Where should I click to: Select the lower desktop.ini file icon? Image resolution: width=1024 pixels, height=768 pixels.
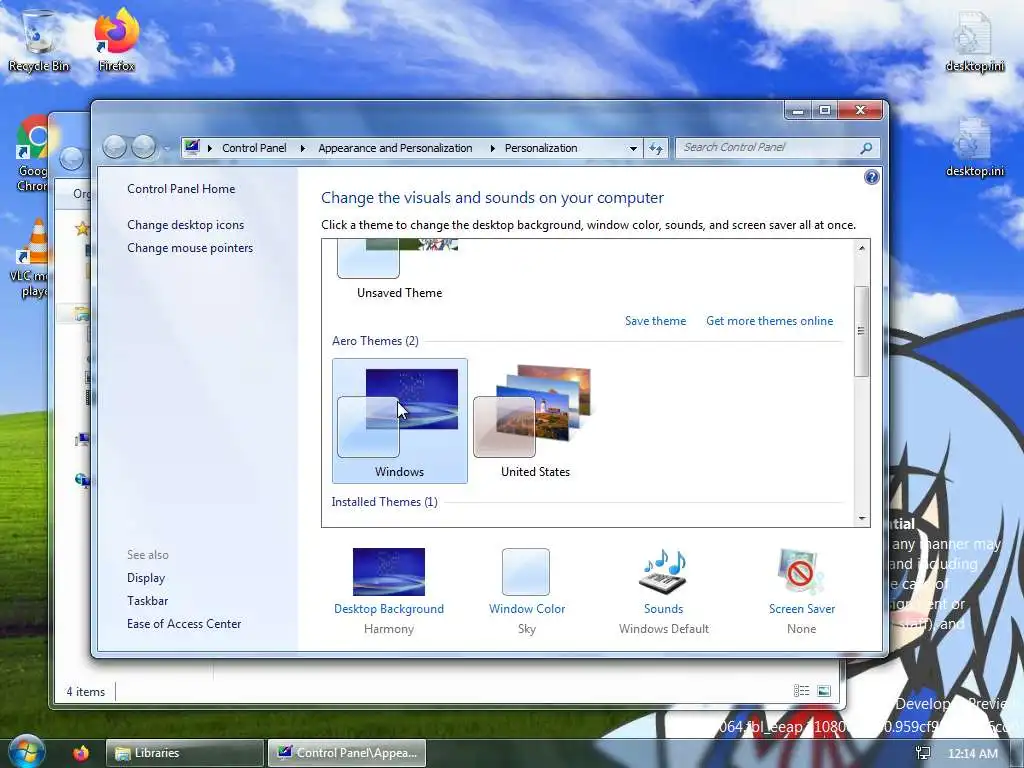pyautogui.click(x=974, y=147)
